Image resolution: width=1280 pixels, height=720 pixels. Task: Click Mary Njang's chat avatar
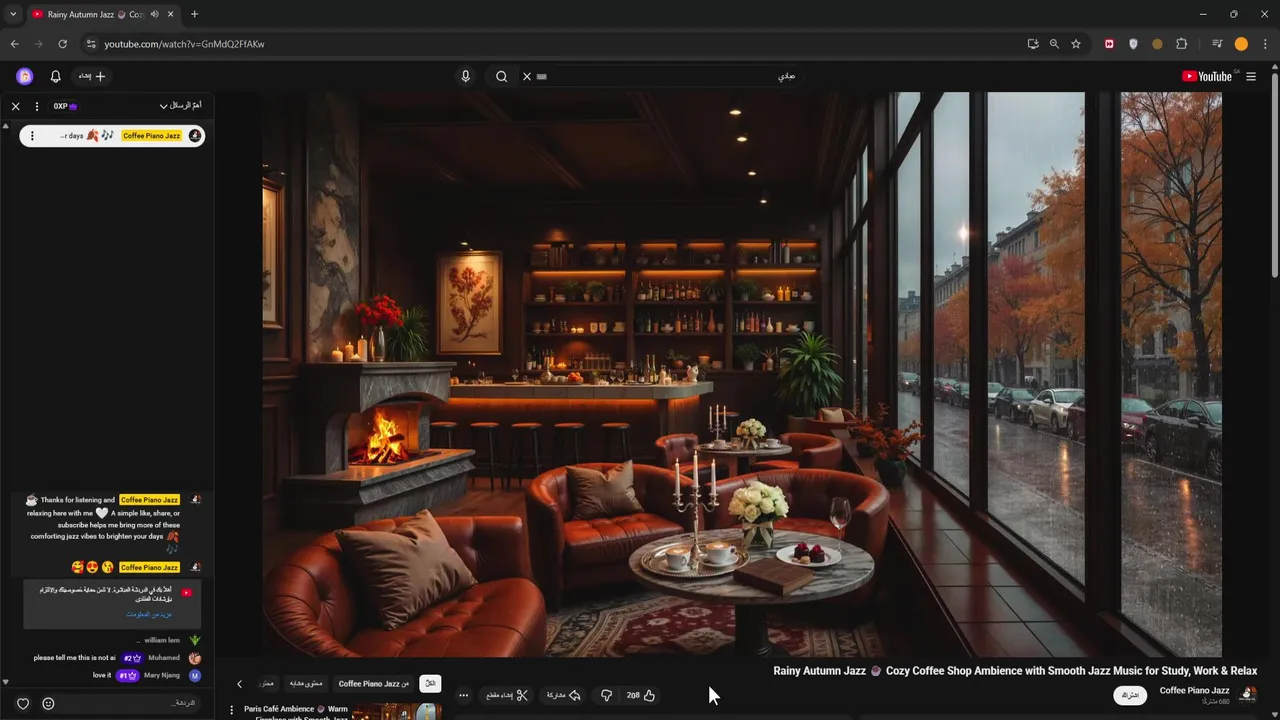[195, 676]
